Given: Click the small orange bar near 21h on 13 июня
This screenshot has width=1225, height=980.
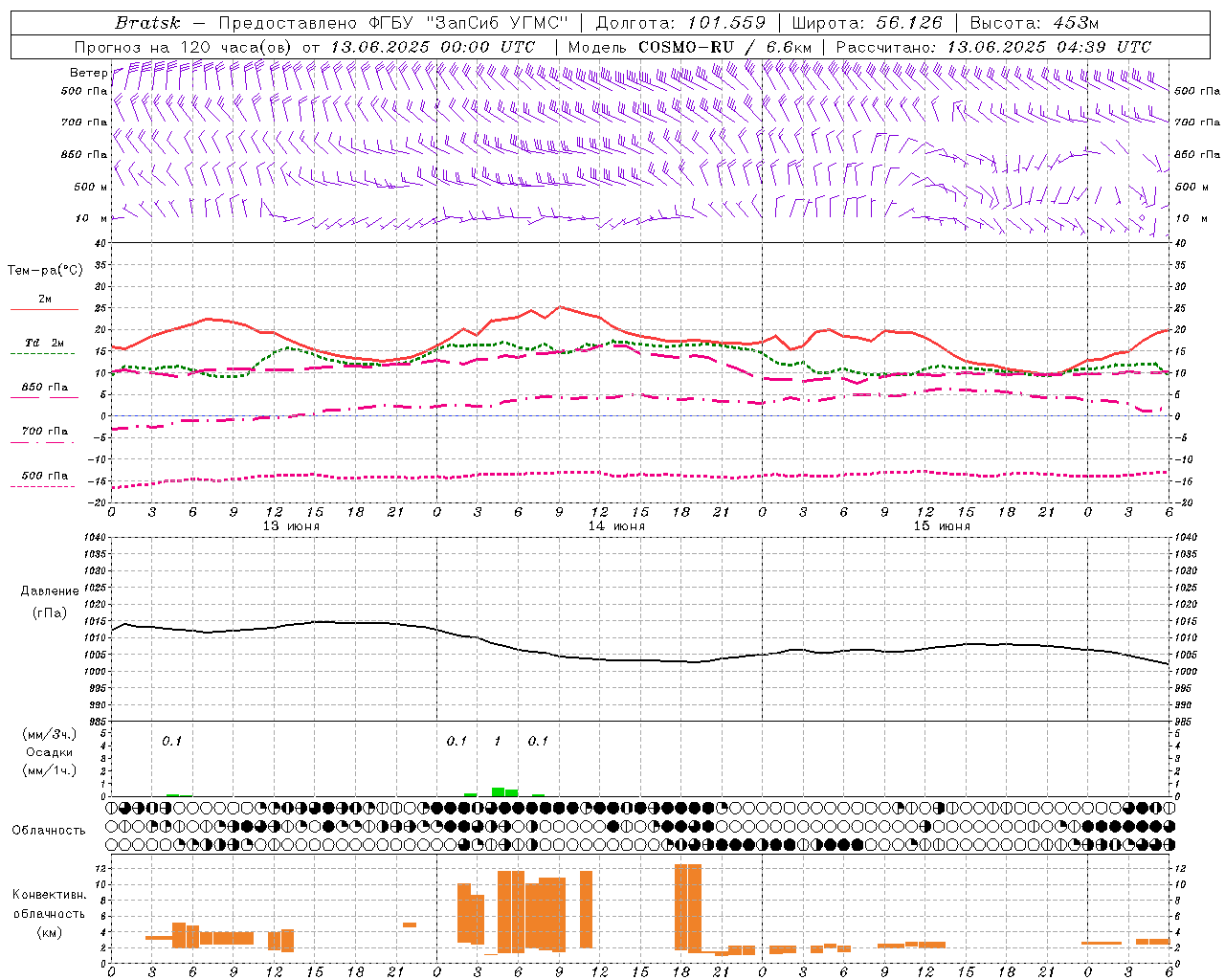Looking at the screenshot, I should click(410, 924).
